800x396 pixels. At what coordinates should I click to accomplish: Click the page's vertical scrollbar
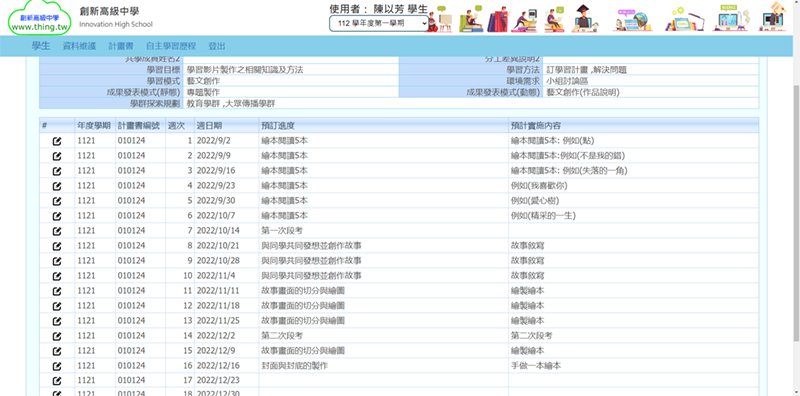[796, 212]
